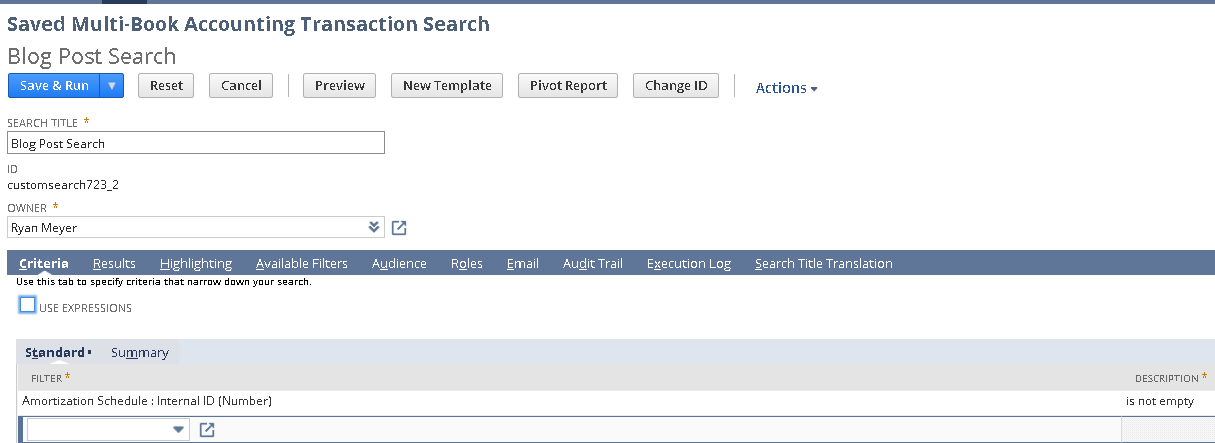The height and width of the screenshot is (443, 1215).
Task: Select the Audience tab
Action: coord(399,264)
